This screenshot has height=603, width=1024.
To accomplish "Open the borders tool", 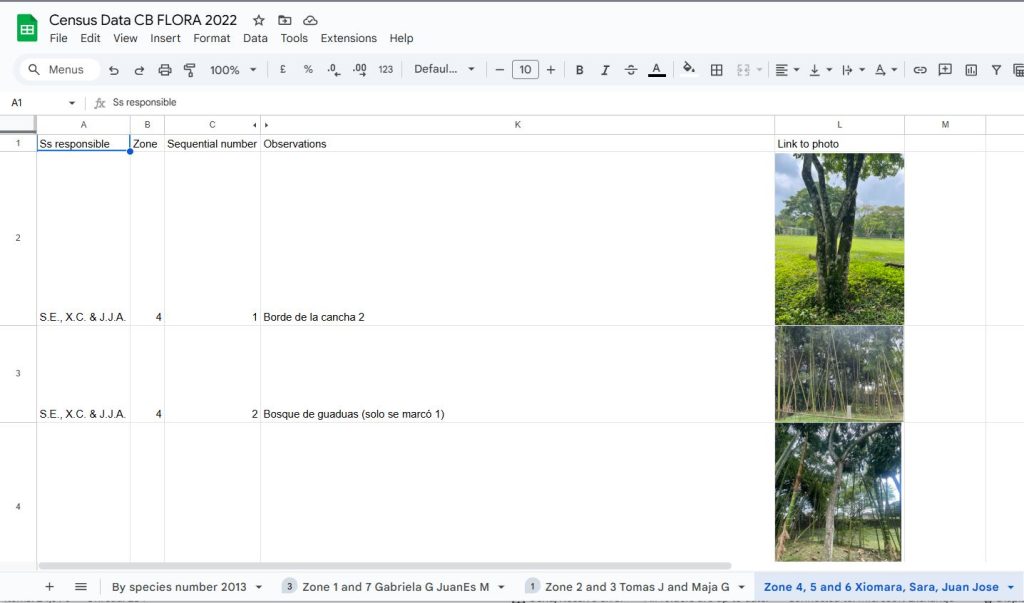I will pos(716,70).
